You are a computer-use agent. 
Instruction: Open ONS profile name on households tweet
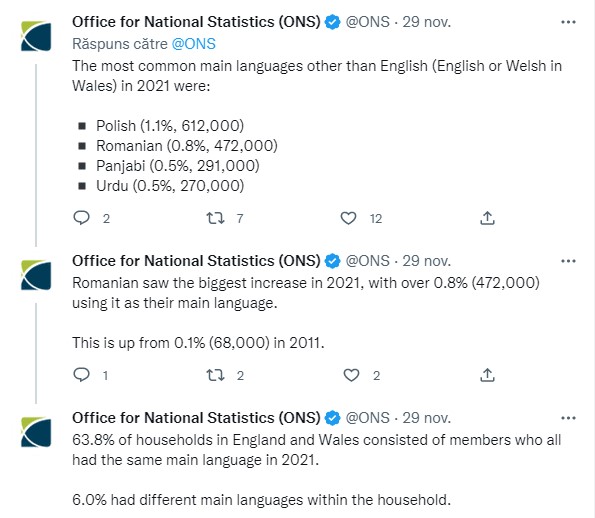pyautogui.click(x=196, y=418)
